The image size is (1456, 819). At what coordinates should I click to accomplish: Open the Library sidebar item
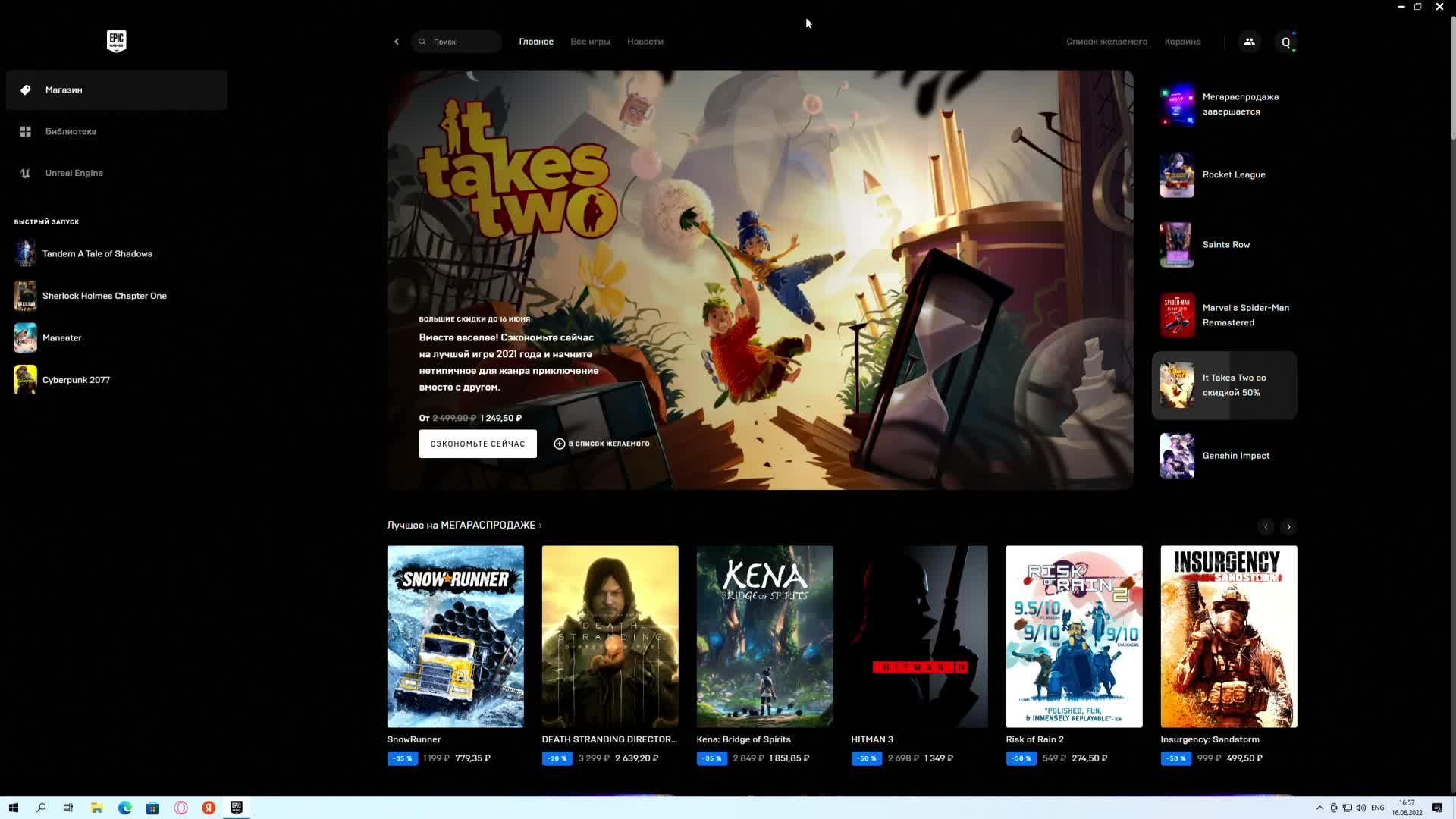click(71, 131)
